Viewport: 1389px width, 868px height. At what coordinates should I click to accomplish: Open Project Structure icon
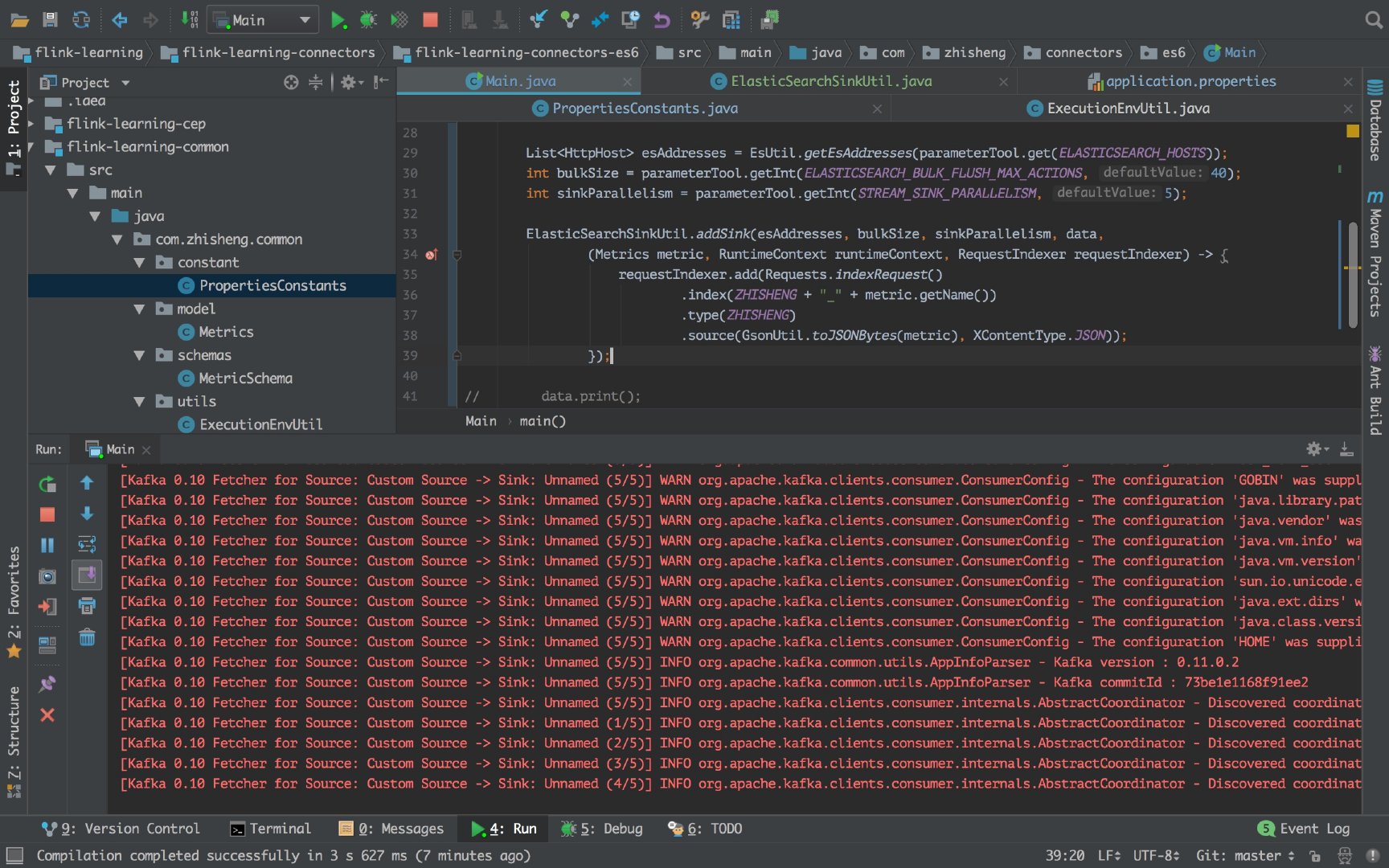(x=731, y=20)
